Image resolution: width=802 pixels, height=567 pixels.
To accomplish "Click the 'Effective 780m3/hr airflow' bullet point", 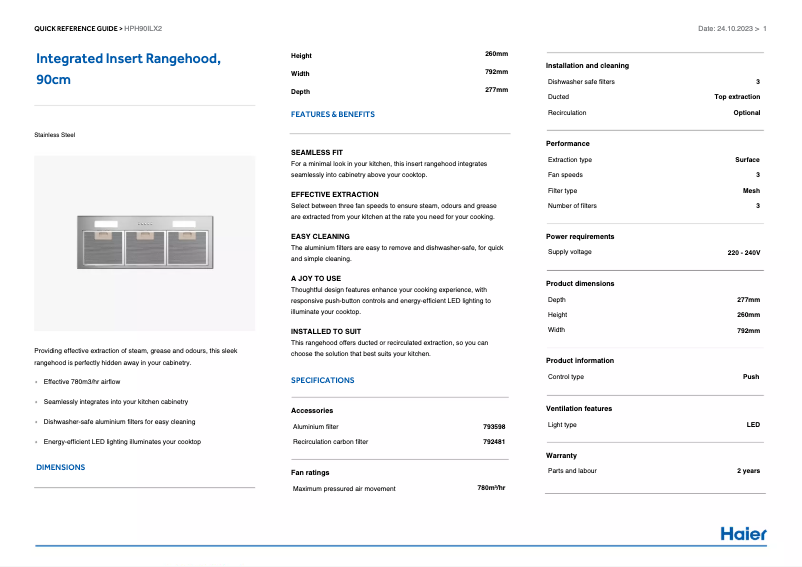I will click(x=82, y=382).
